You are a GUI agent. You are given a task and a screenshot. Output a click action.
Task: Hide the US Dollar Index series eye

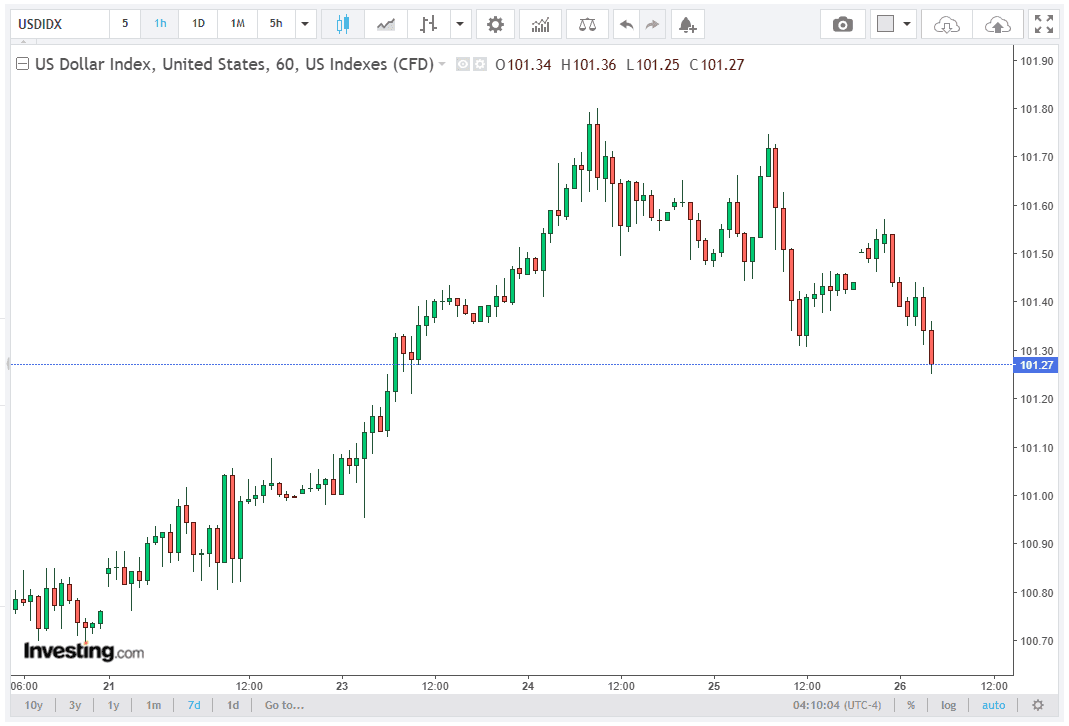(463, 65)
